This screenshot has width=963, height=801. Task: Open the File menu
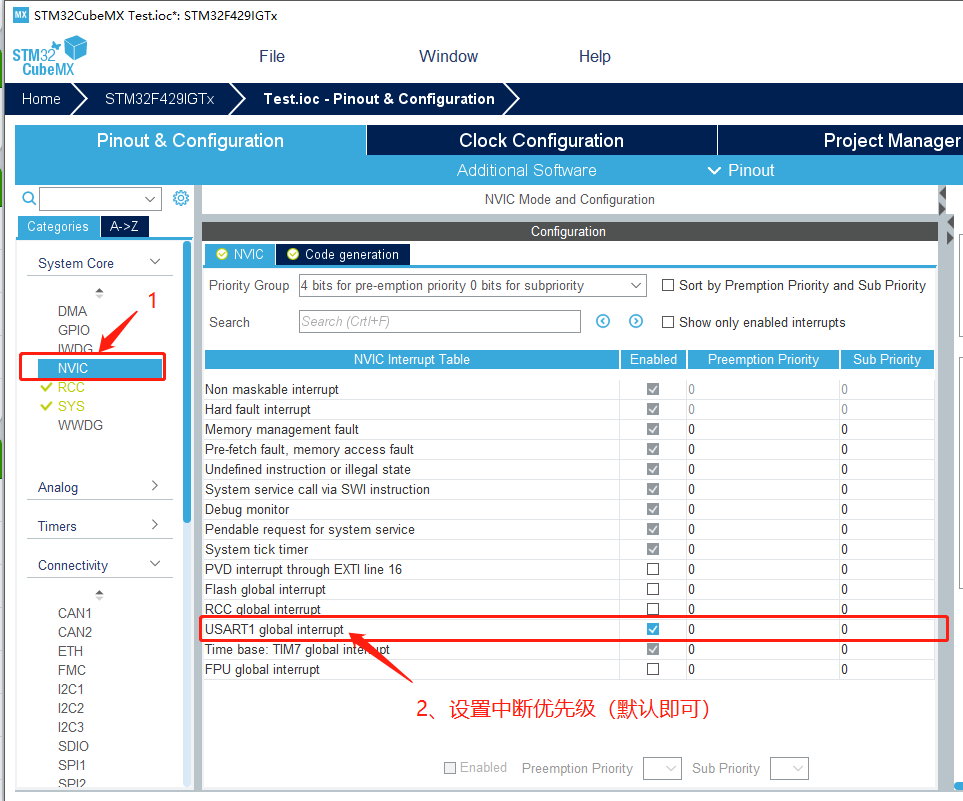coord(272,57)
